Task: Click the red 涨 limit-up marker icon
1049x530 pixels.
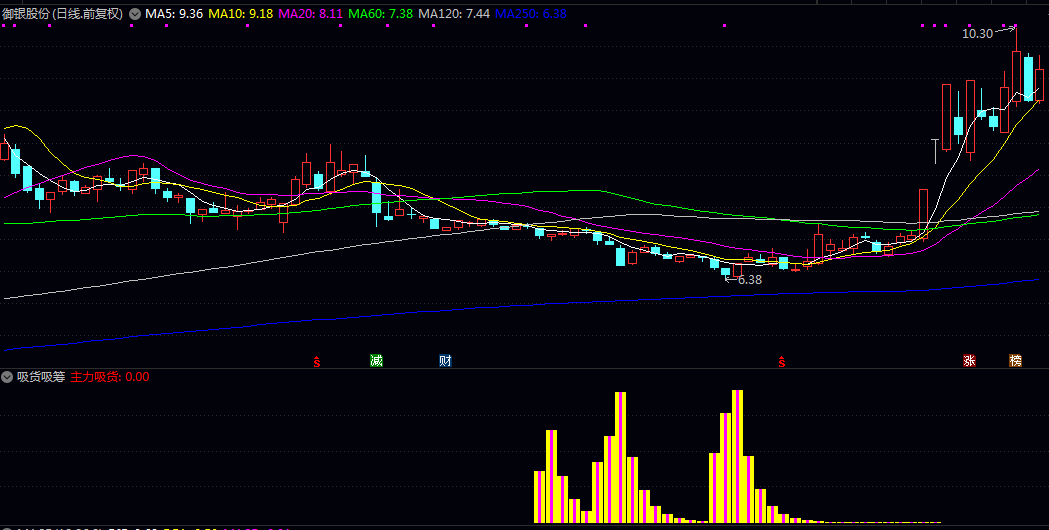Action: tap(969, 360)
